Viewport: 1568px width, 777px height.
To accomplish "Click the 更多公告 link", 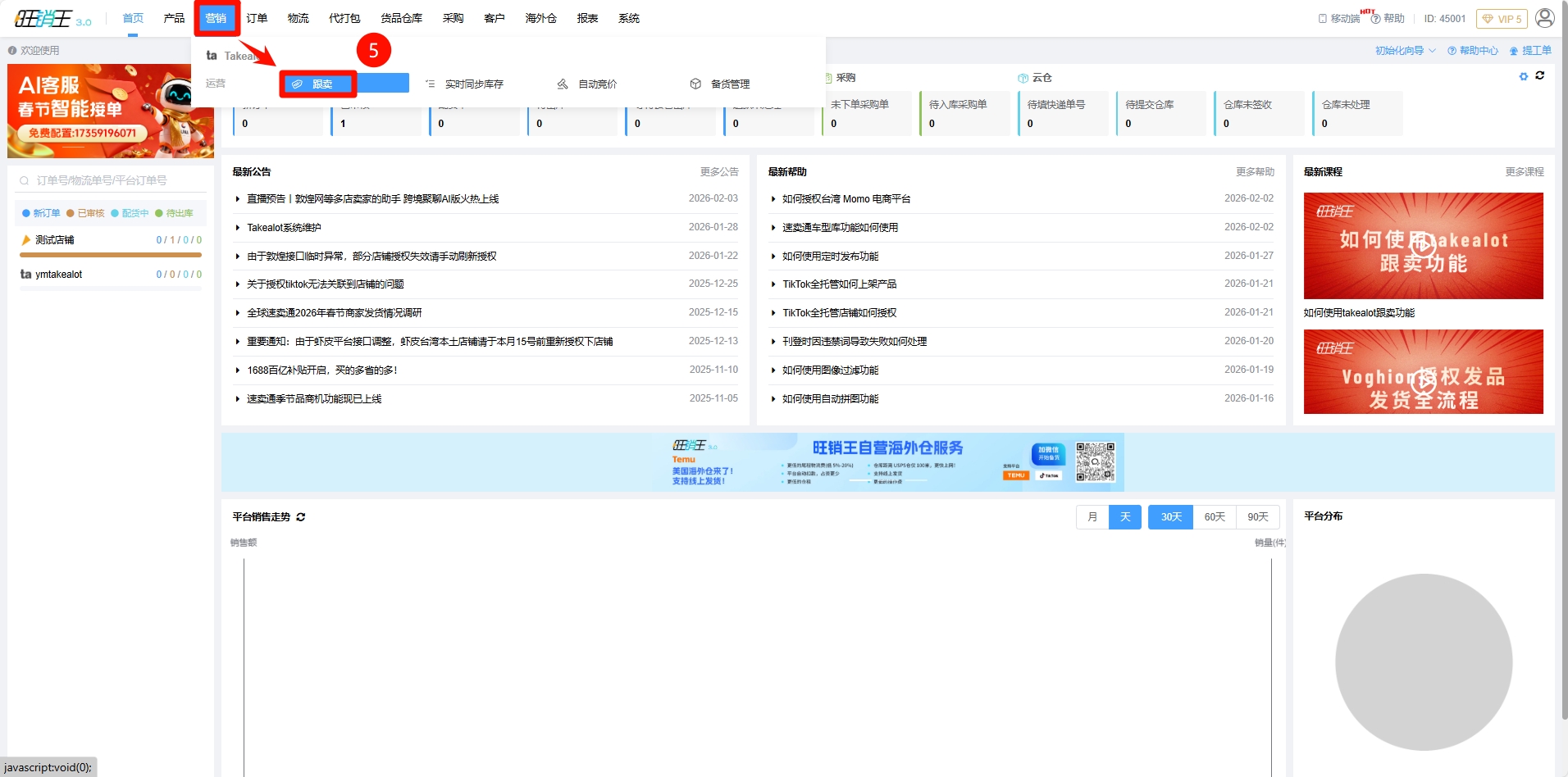I will [718, 172].
